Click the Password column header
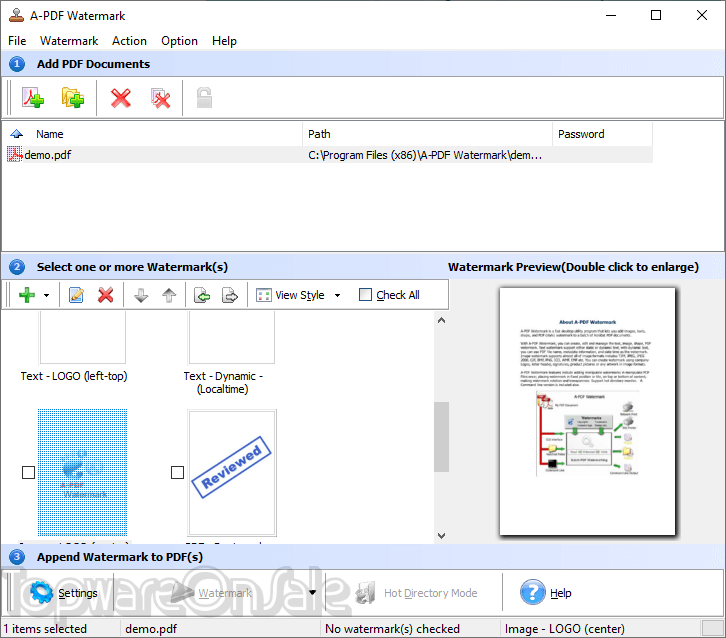 tap(602, 134)
